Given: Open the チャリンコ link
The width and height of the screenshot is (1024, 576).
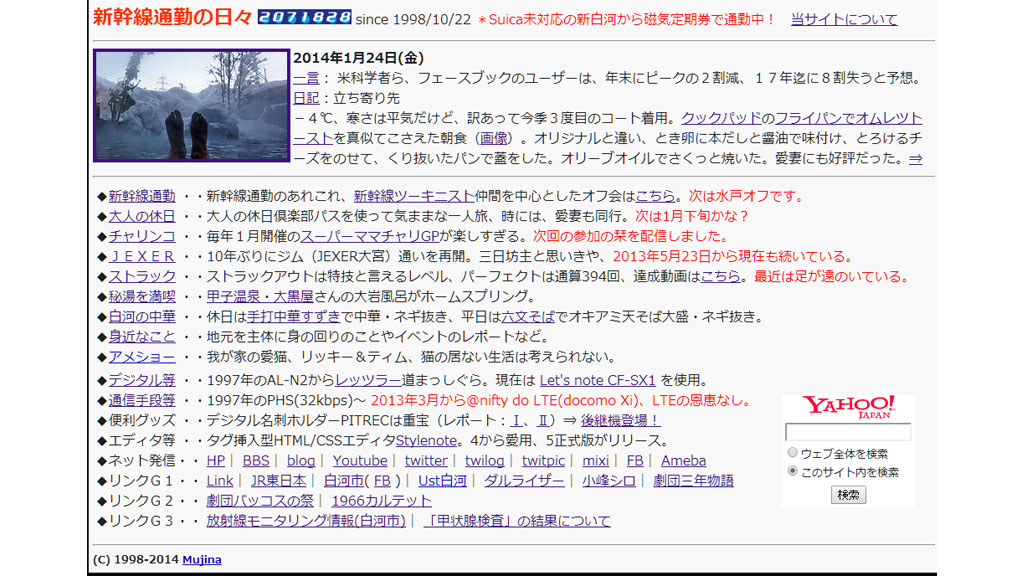Looking at the screenshot, I should [x=142, y=236].
